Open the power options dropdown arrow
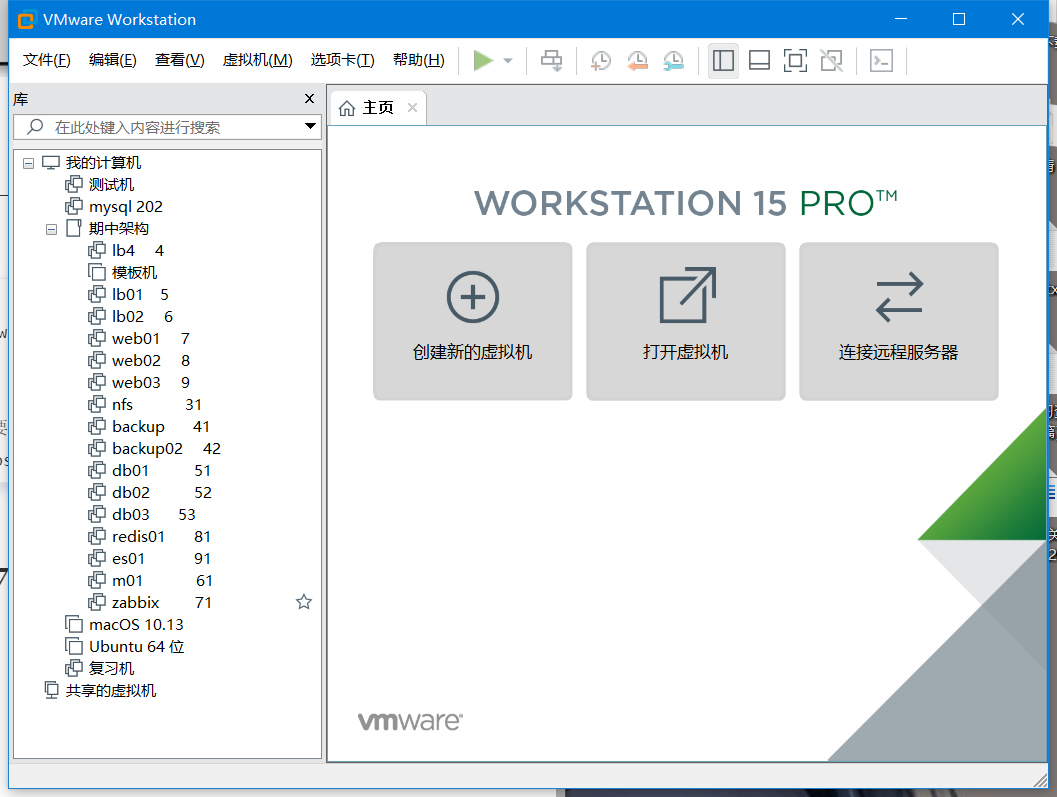The image size is (1057, 797). point(508,61)
